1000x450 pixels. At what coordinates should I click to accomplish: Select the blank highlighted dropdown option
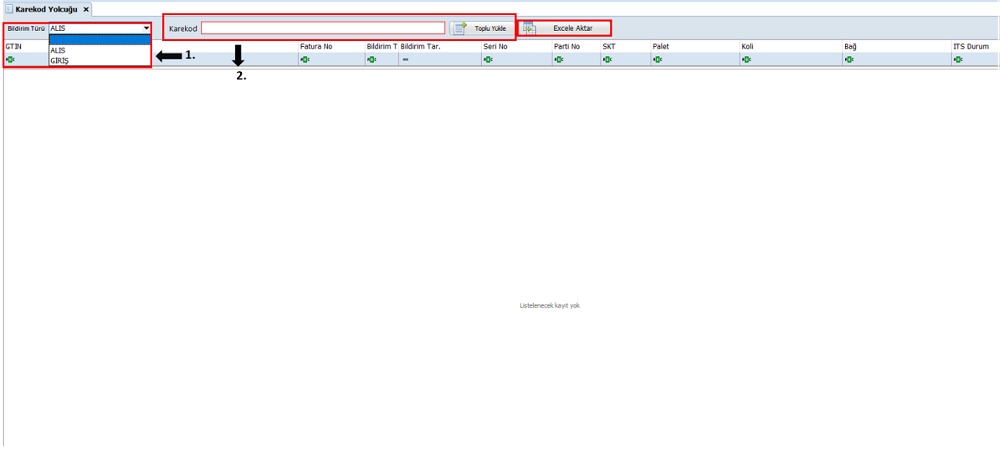pyautogui.click(x=99, y=40)
